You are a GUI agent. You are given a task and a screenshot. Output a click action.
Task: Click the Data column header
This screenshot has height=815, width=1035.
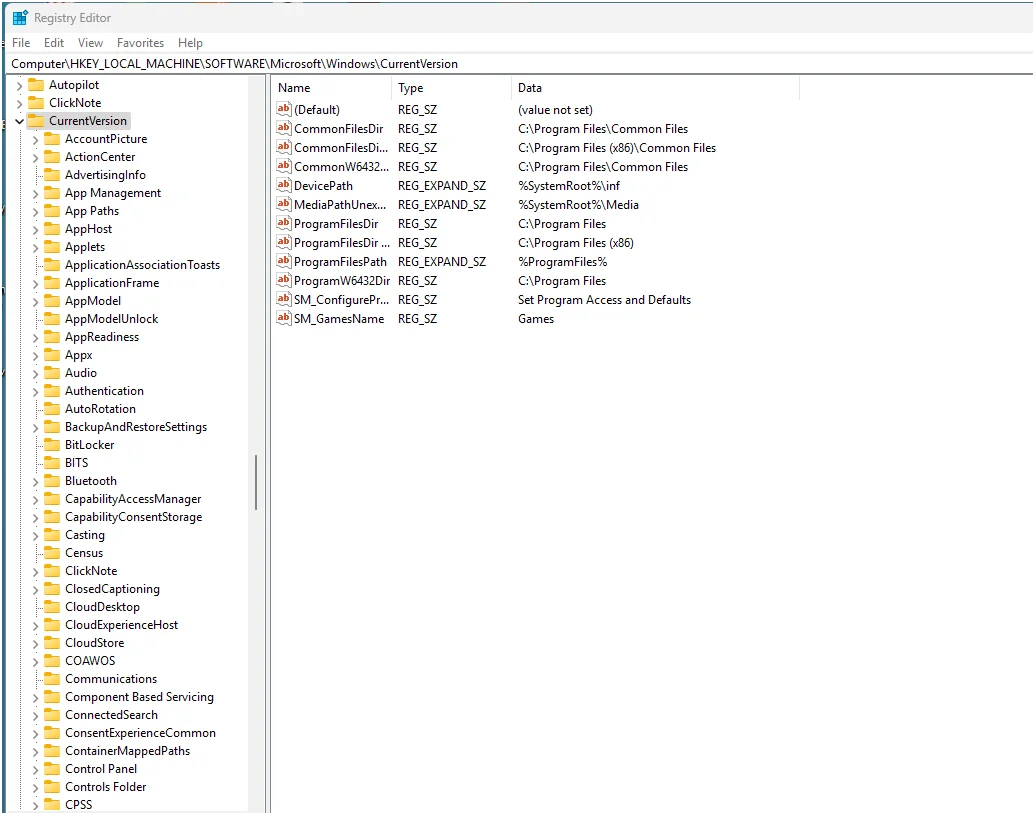[655, 88]
